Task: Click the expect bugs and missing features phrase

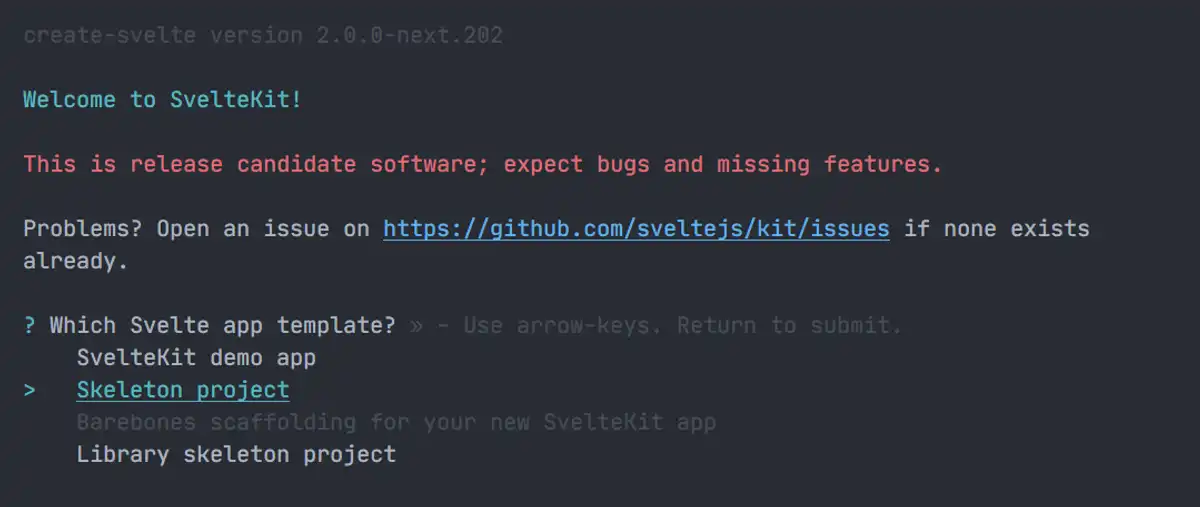Action: tap(723, 164)
